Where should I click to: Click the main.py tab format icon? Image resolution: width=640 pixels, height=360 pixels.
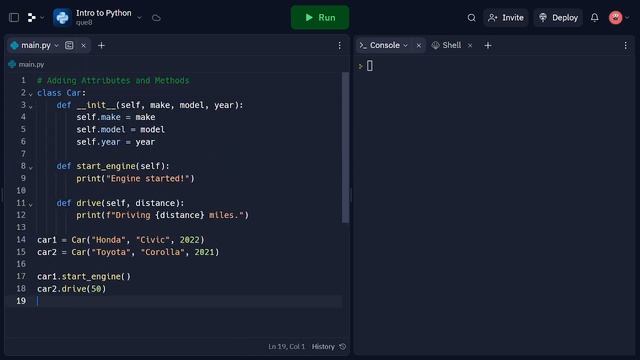[x=69, y=45]
